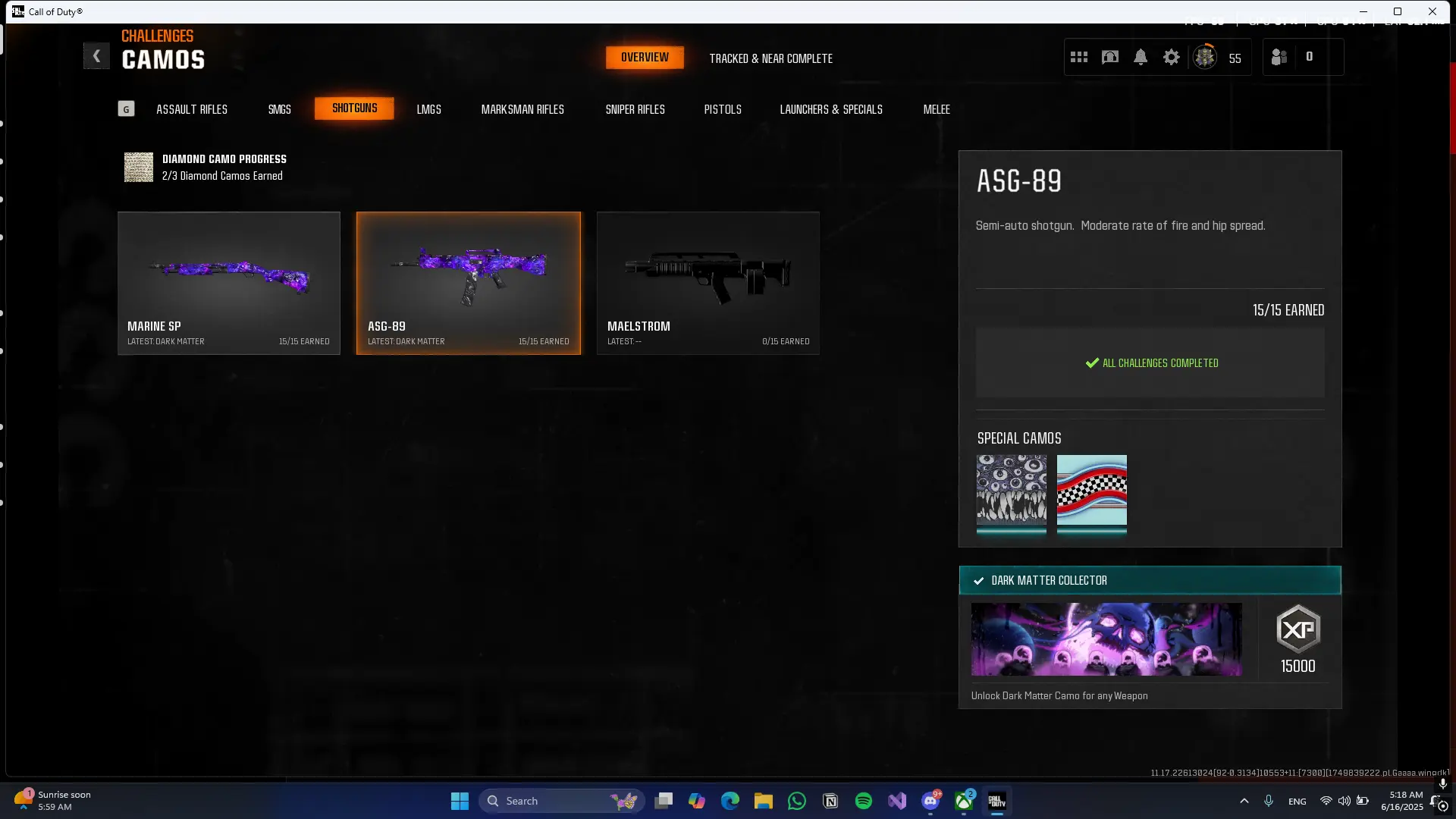Select the checkered racing special camo
Image resolution: width=1456 pixels, height=819 pixels.
click(1091, 491)
